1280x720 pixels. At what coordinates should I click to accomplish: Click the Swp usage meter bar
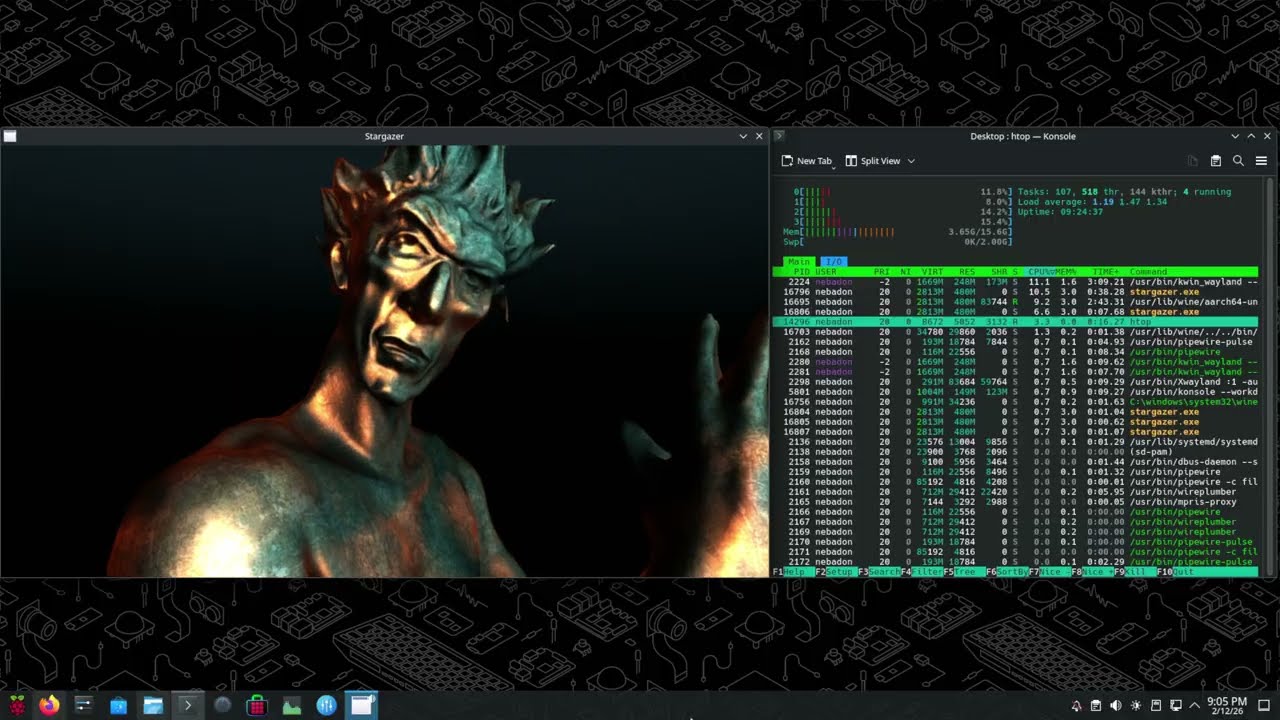tap(898, 242)
